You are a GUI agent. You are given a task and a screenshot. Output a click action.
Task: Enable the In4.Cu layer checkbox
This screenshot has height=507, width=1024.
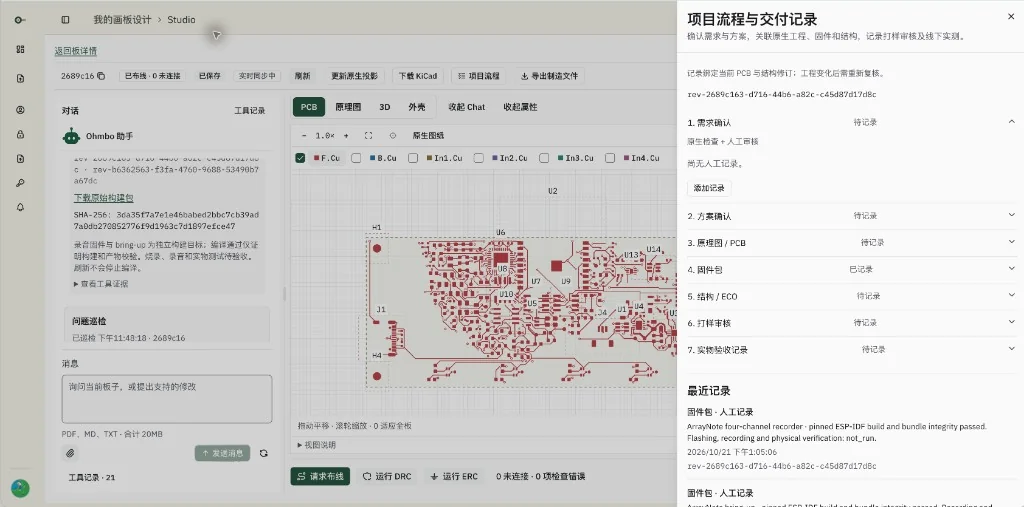pos(609,158)
